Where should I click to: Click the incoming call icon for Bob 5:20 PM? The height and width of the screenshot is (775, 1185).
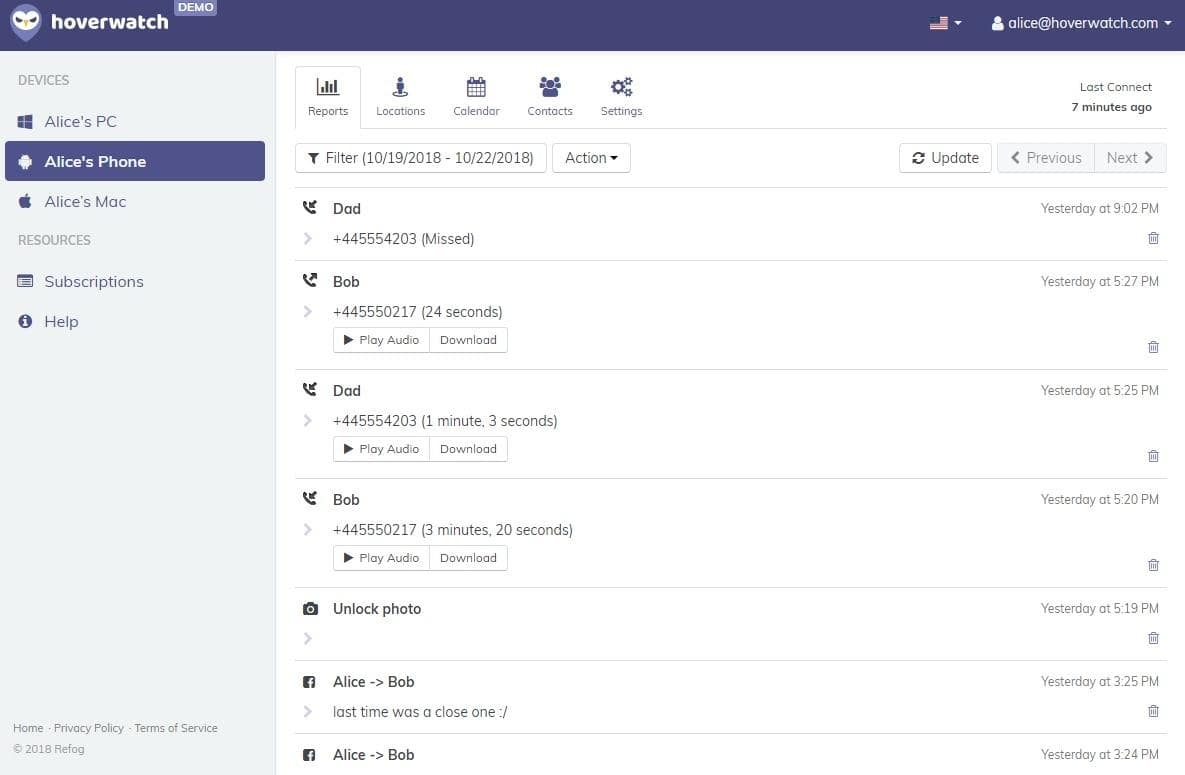[x=310, y=498]
